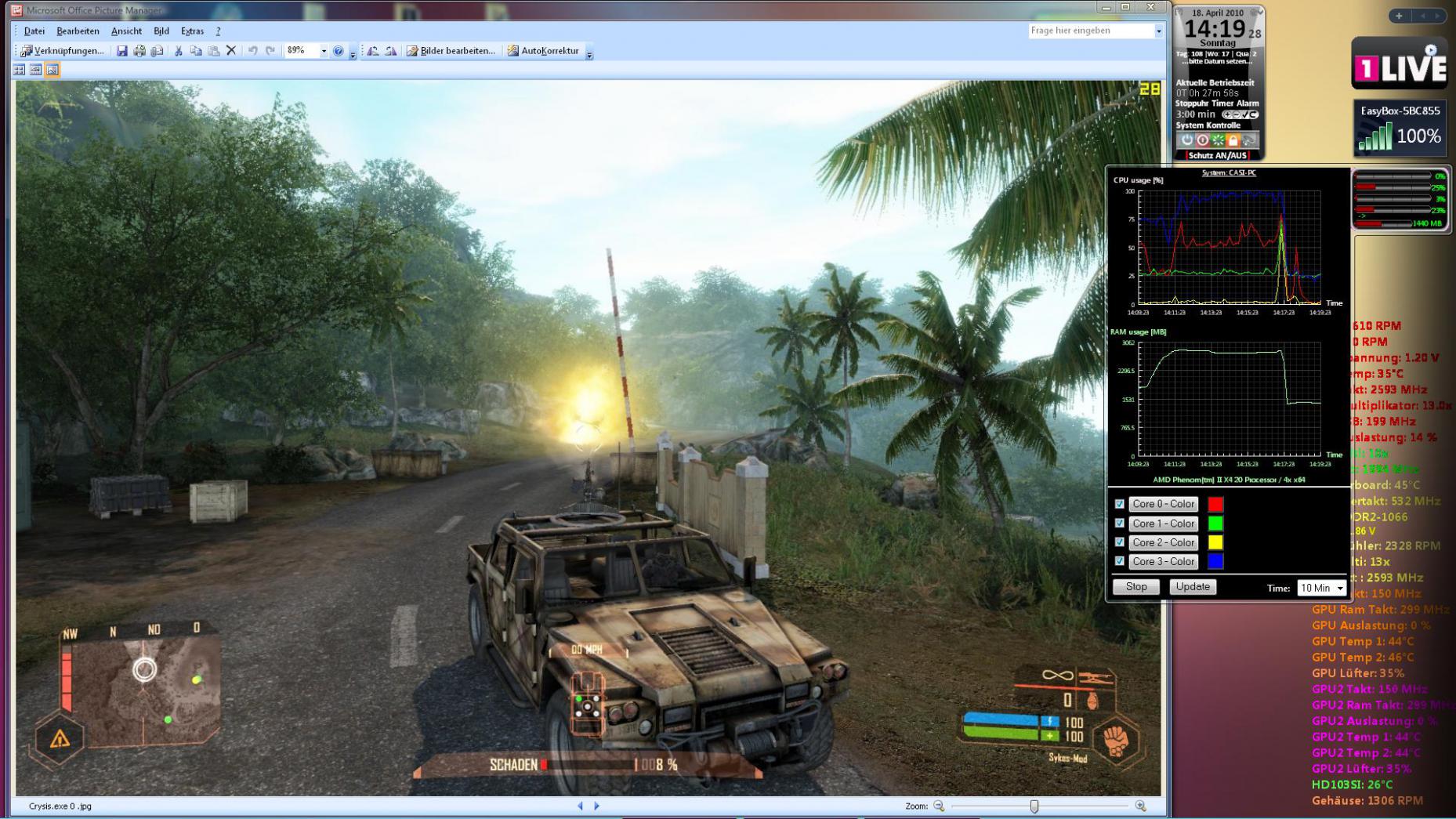1456x819 pixels.
Task: Click the yellow Core 2 color swatch
Action: [x=1215, y=542]
